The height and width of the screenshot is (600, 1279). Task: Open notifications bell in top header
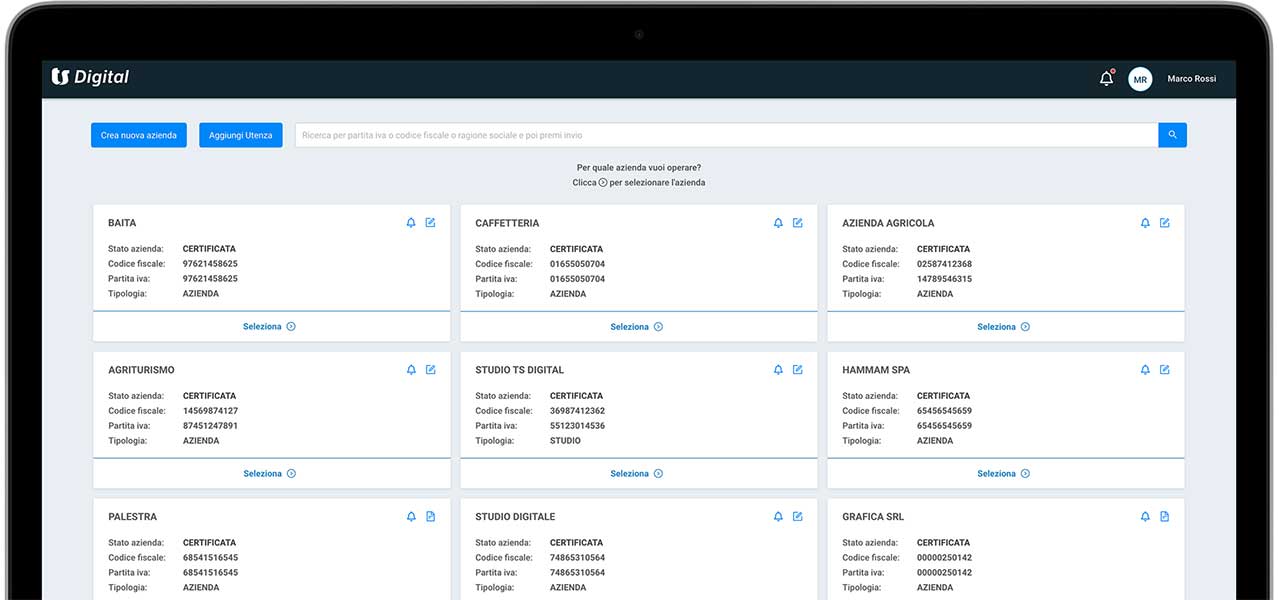click(1106, 78)
